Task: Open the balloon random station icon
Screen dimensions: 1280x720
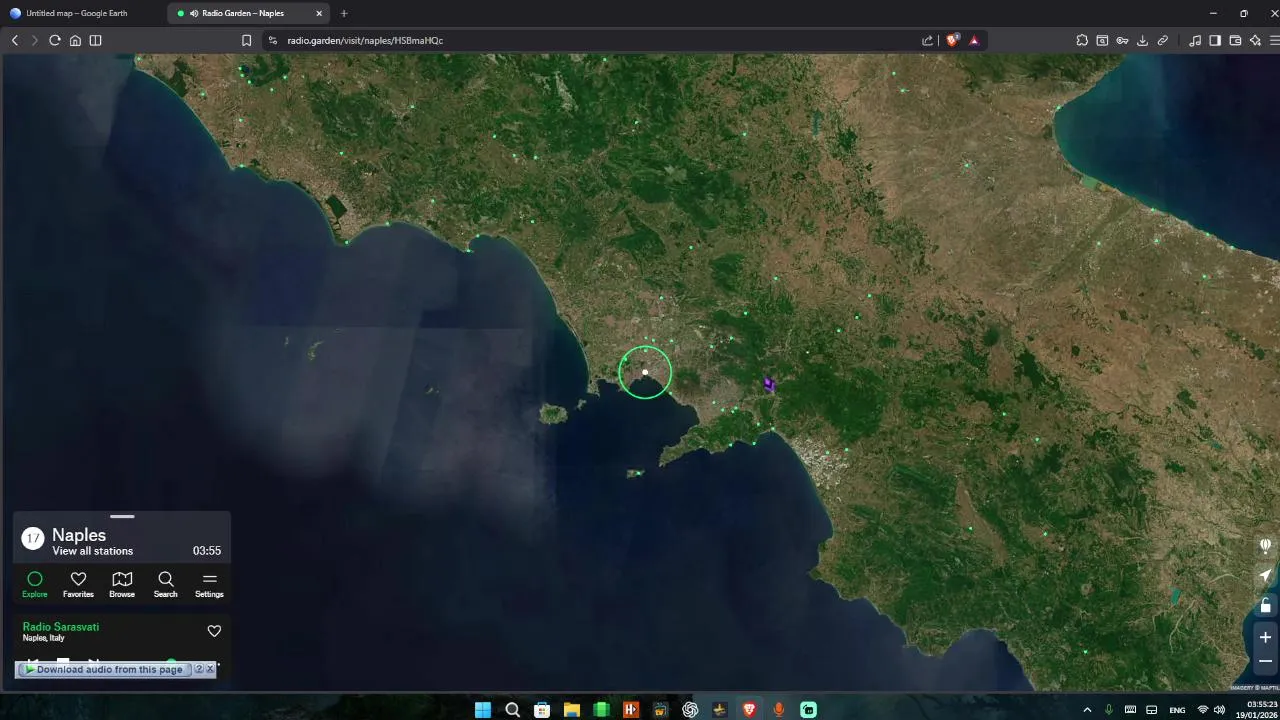Action: (x=1265, y=546)
